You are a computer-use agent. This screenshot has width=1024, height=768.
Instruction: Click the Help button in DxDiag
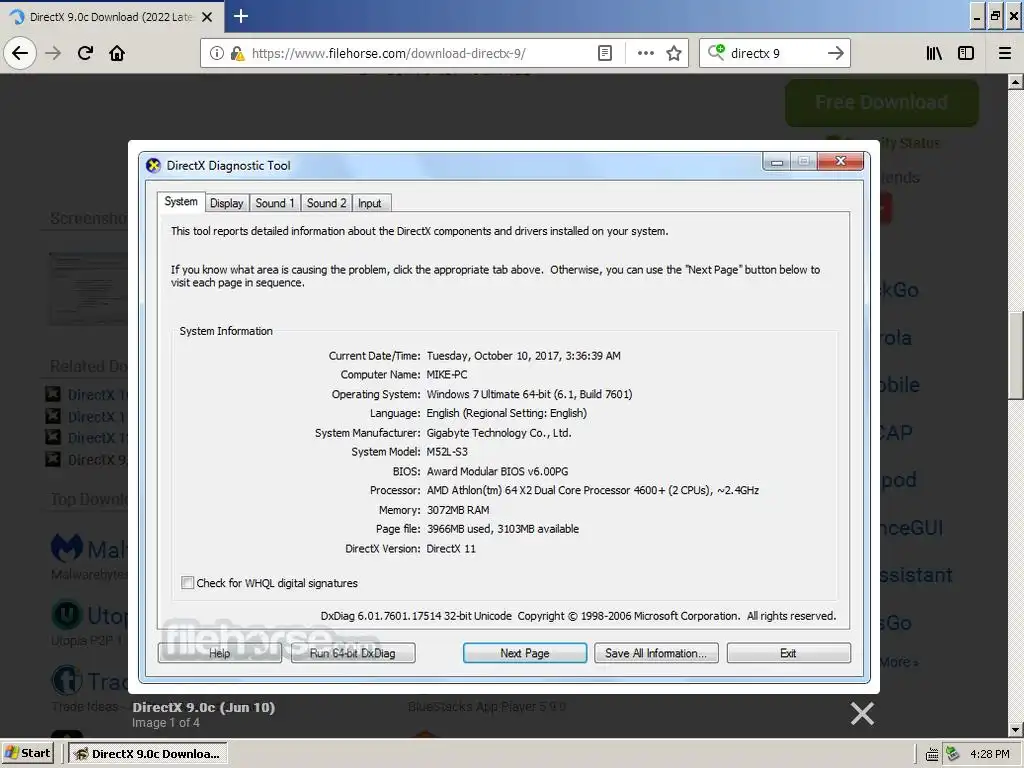pyautogui.click(x=219, y=653)
